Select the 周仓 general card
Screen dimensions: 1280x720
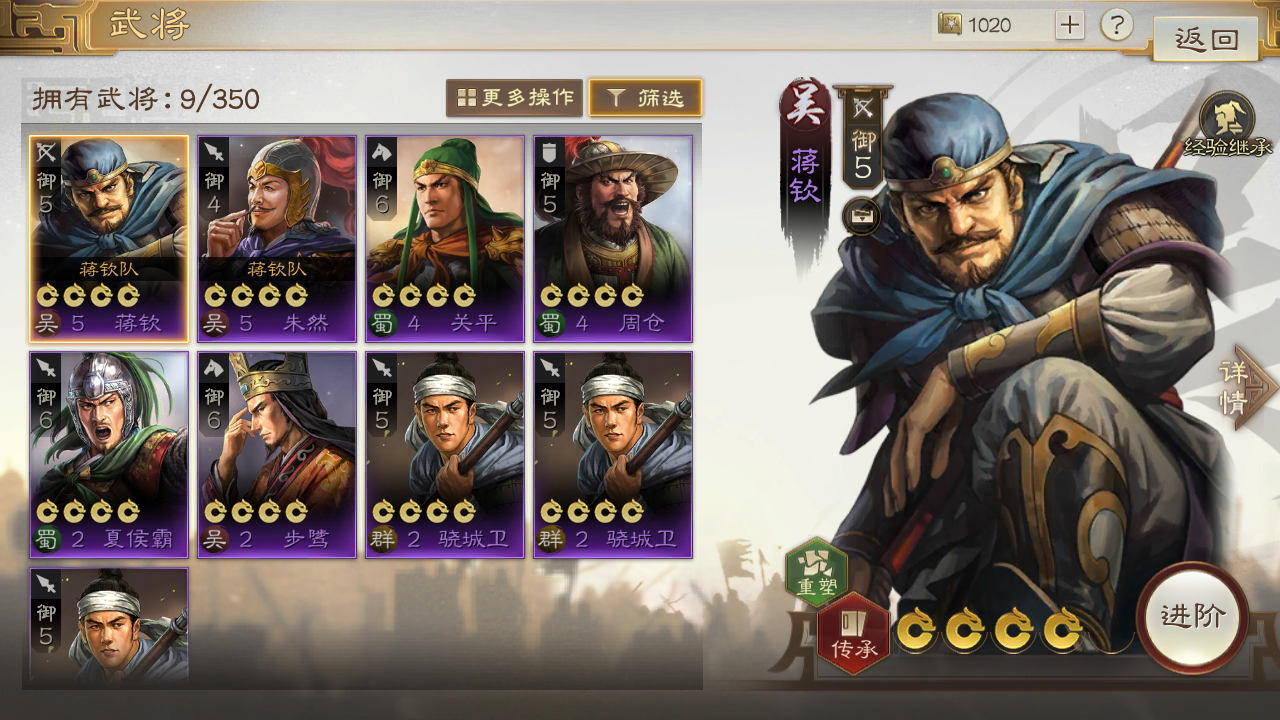613,239
